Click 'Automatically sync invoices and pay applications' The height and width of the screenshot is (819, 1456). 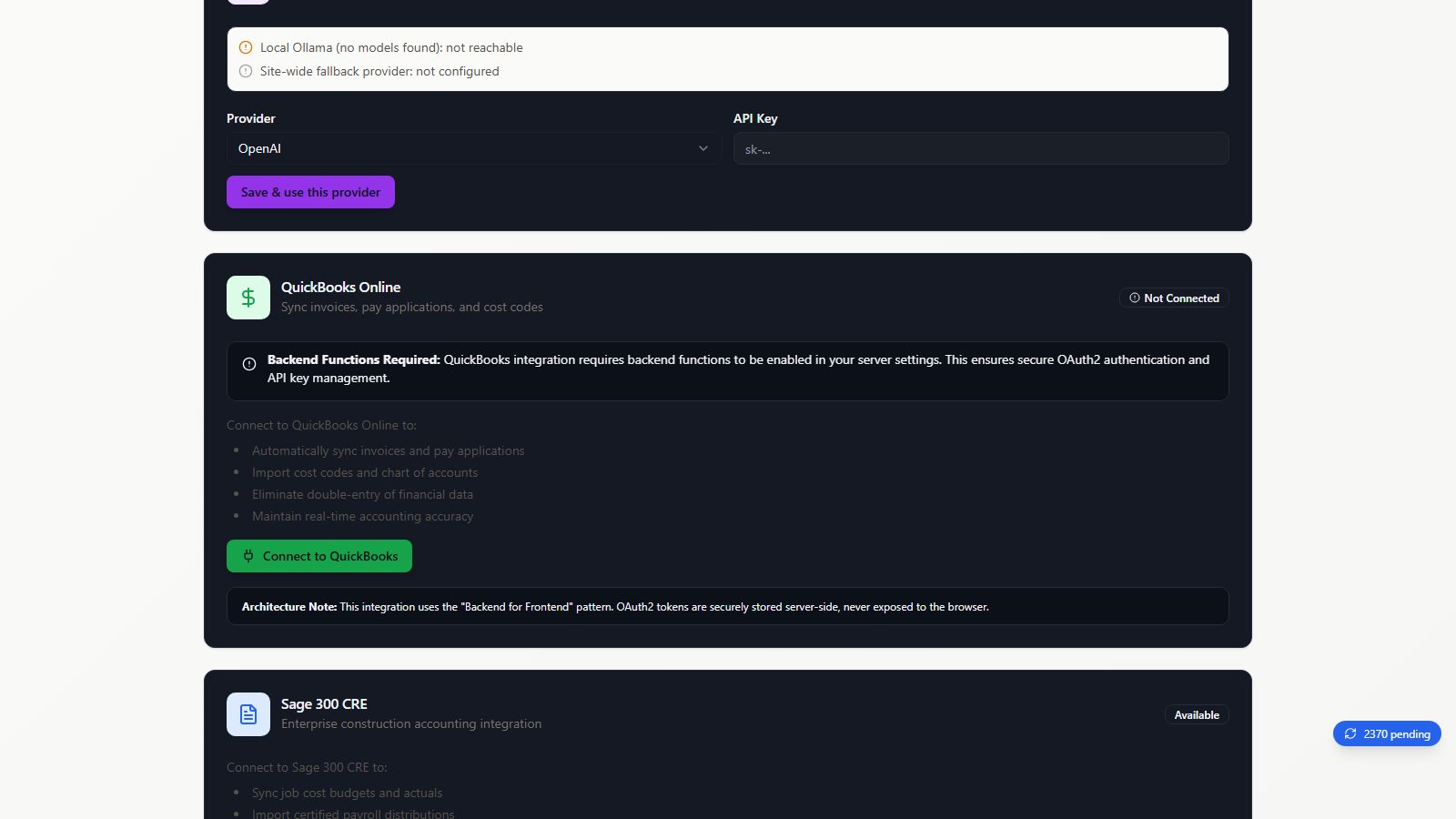coord(389,450)
